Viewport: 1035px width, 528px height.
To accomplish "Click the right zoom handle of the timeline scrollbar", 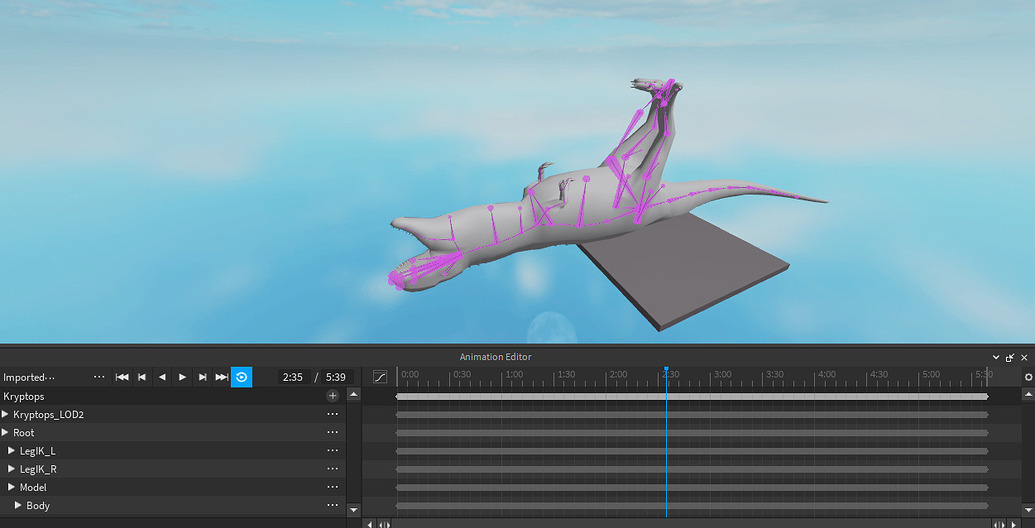I will (x=1001, y=524).
